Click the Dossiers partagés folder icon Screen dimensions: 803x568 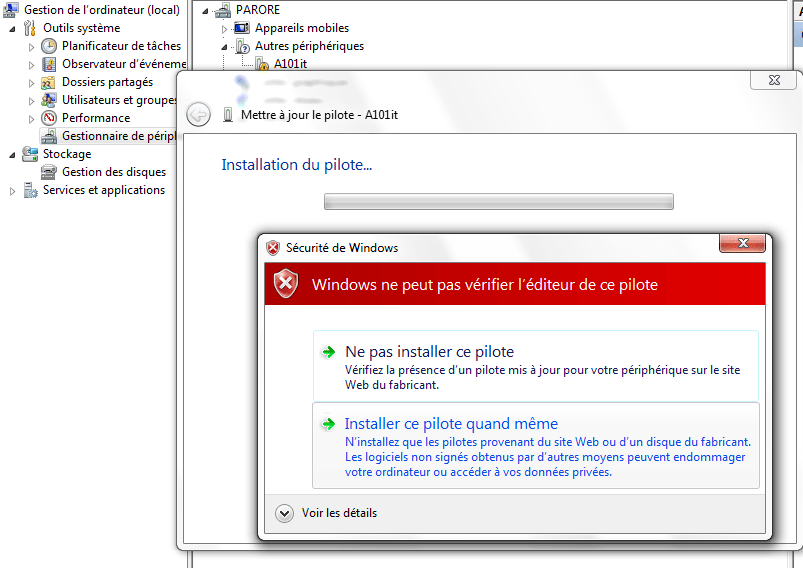(x=48, y=82)
